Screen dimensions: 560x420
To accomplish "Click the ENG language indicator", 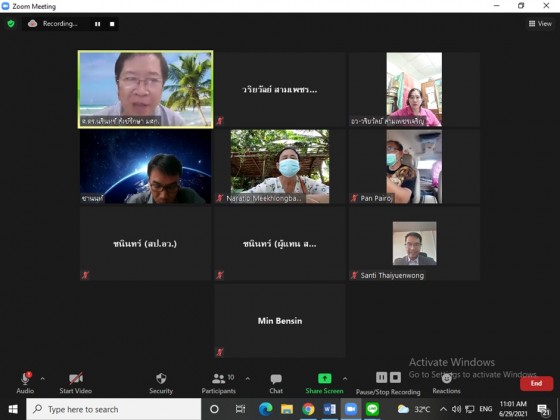I will [x=485, y=409].
